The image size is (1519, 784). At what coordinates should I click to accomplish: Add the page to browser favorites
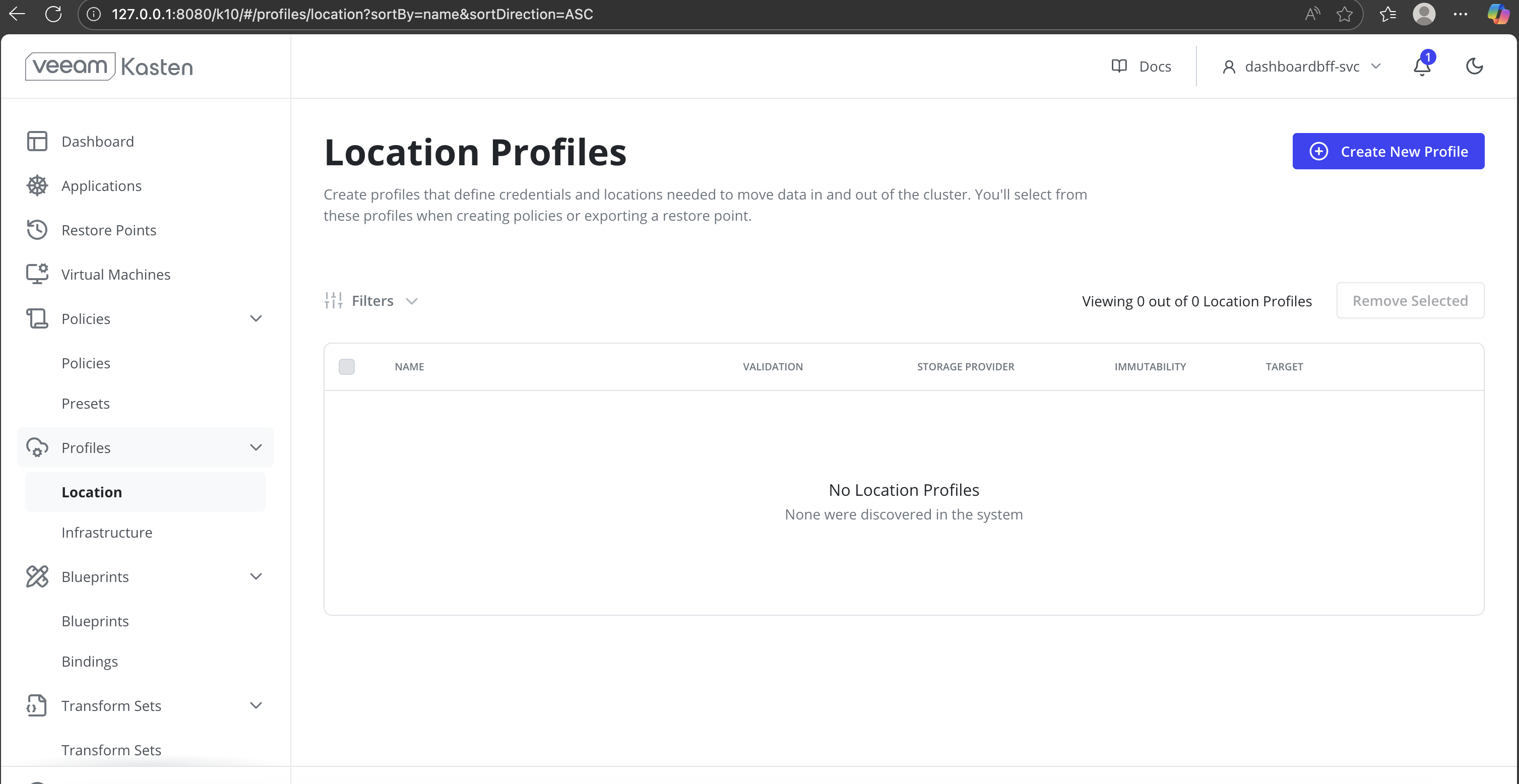[x=1345, y=14]
